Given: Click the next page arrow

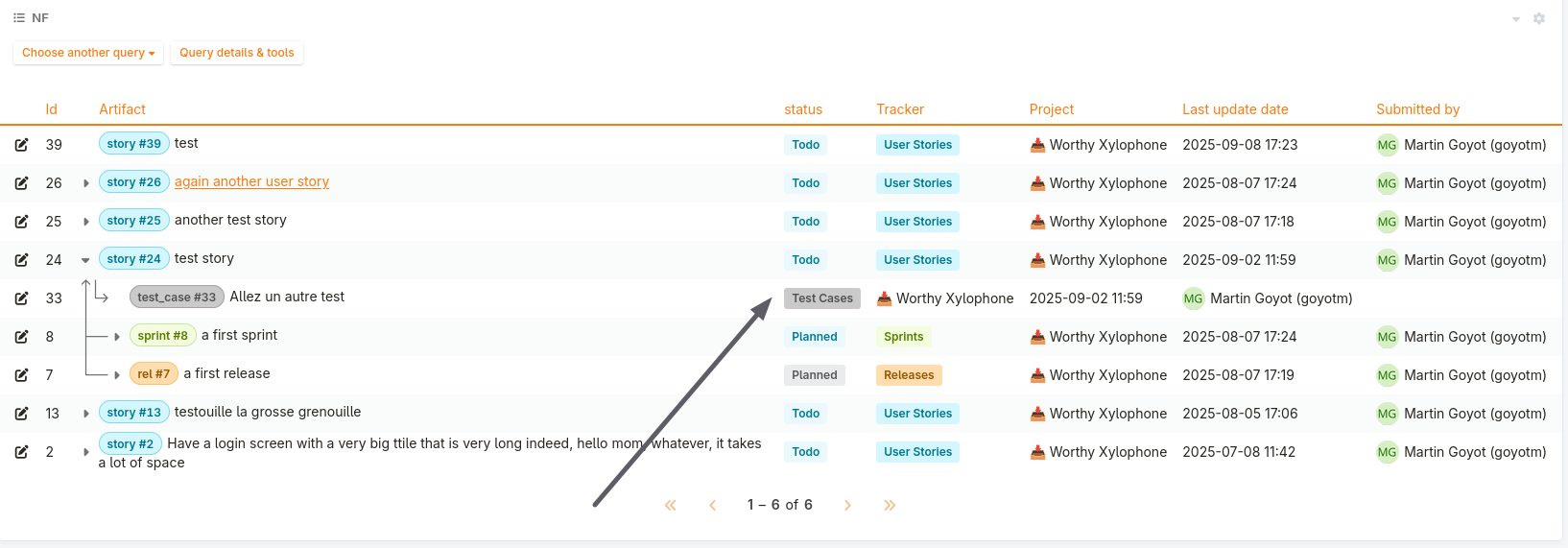Looking at the screenshot, I should pyautogui.click(x=847, y=505).
